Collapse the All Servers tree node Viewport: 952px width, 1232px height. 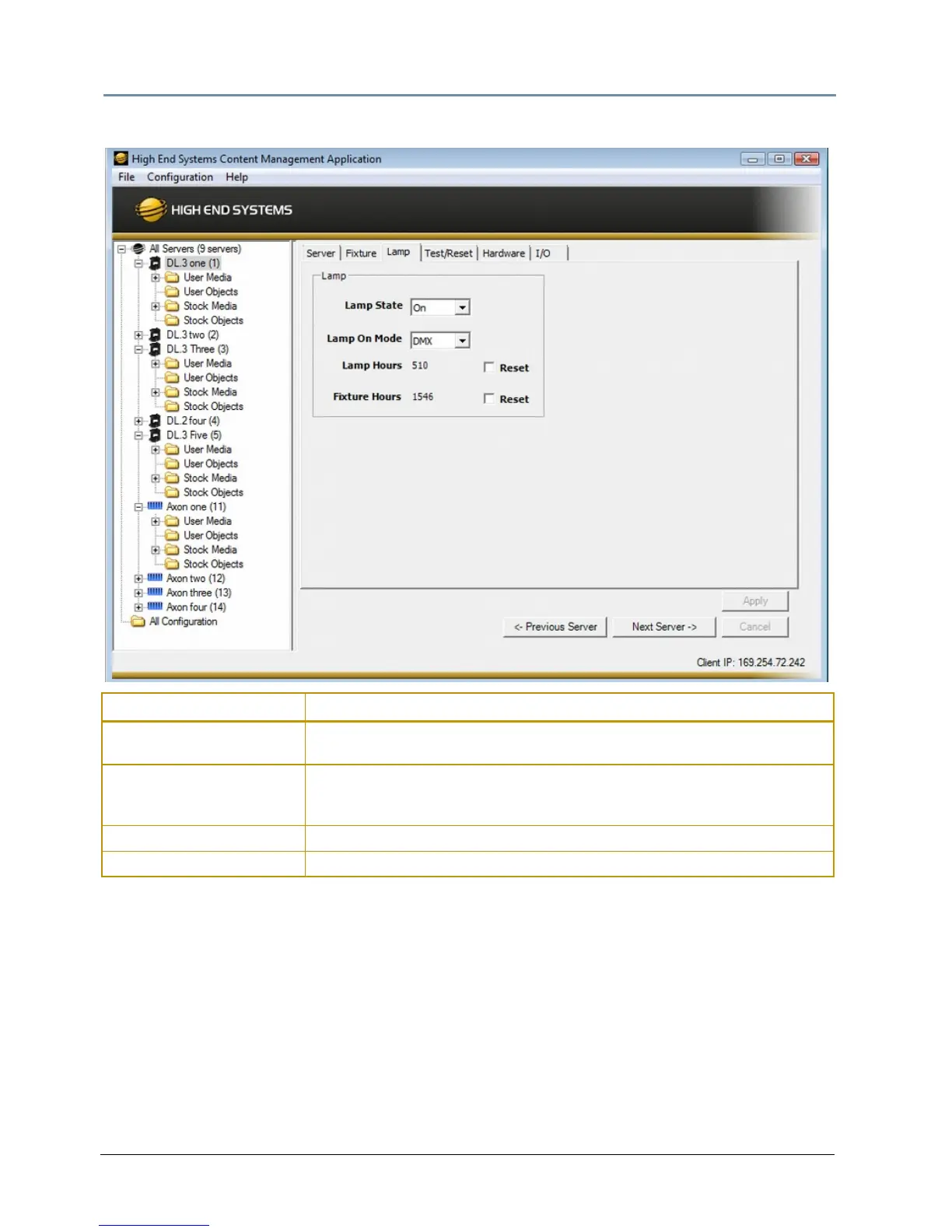[121, 250]
